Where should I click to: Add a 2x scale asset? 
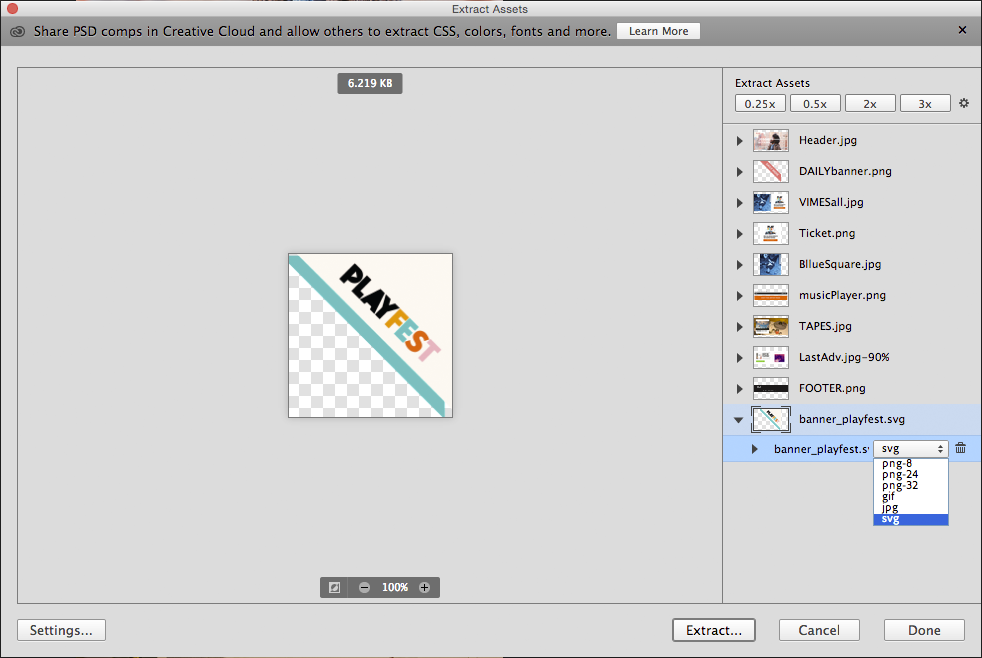[871, 104]
